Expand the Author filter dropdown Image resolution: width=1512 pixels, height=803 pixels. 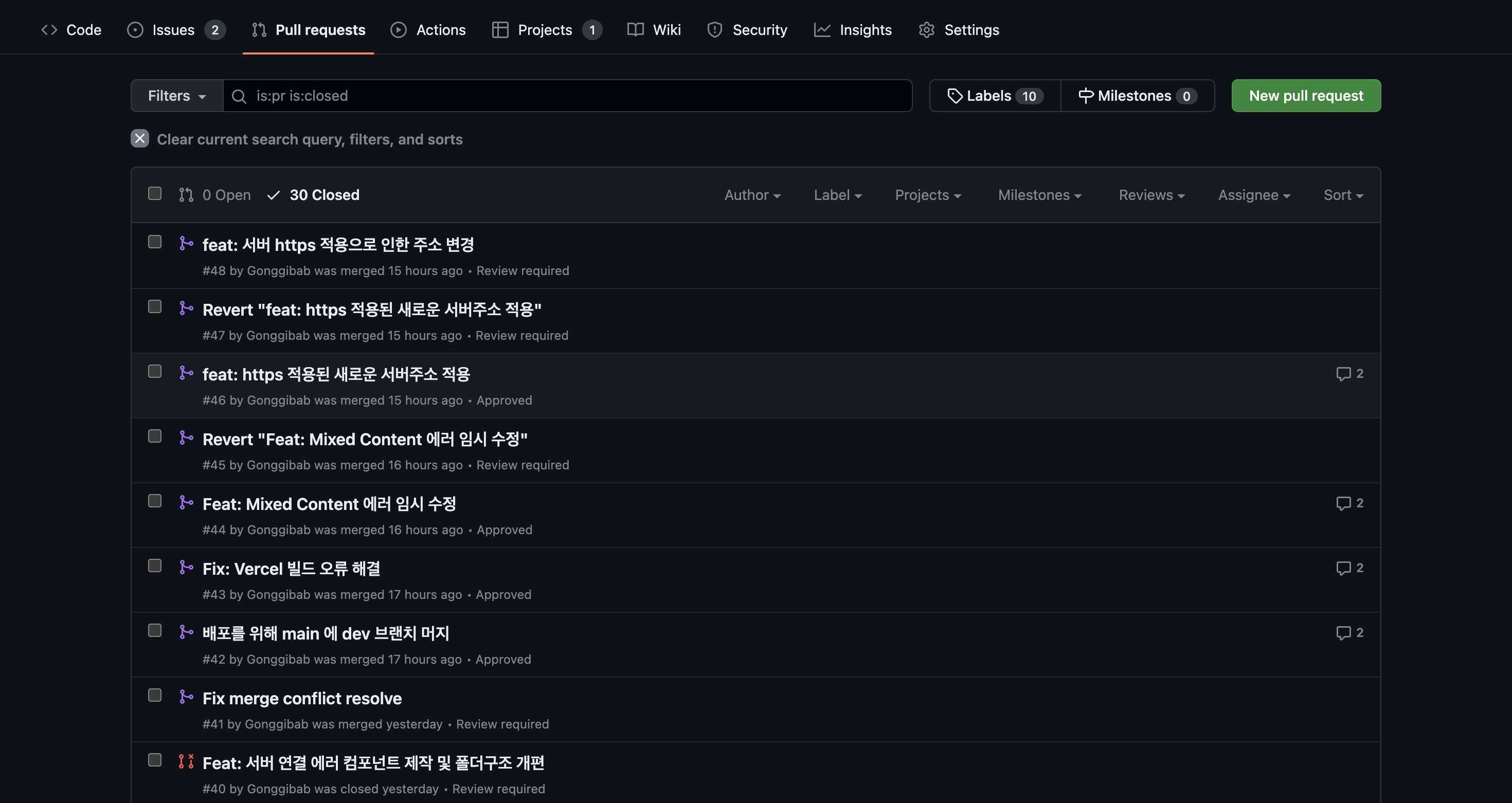752,195
